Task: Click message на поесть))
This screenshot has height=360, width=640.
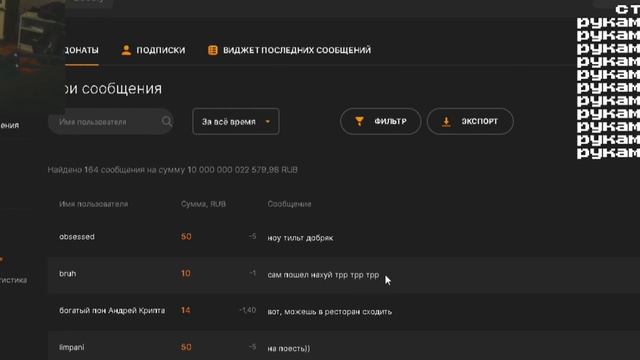Action: tap(289, 349)
